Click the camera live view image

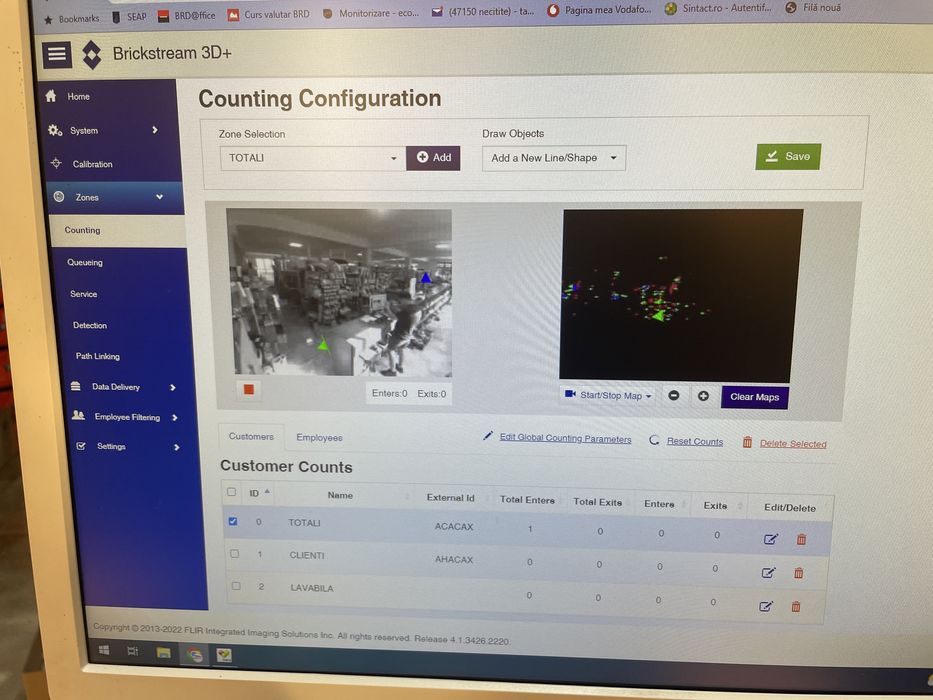pos(339,292)
